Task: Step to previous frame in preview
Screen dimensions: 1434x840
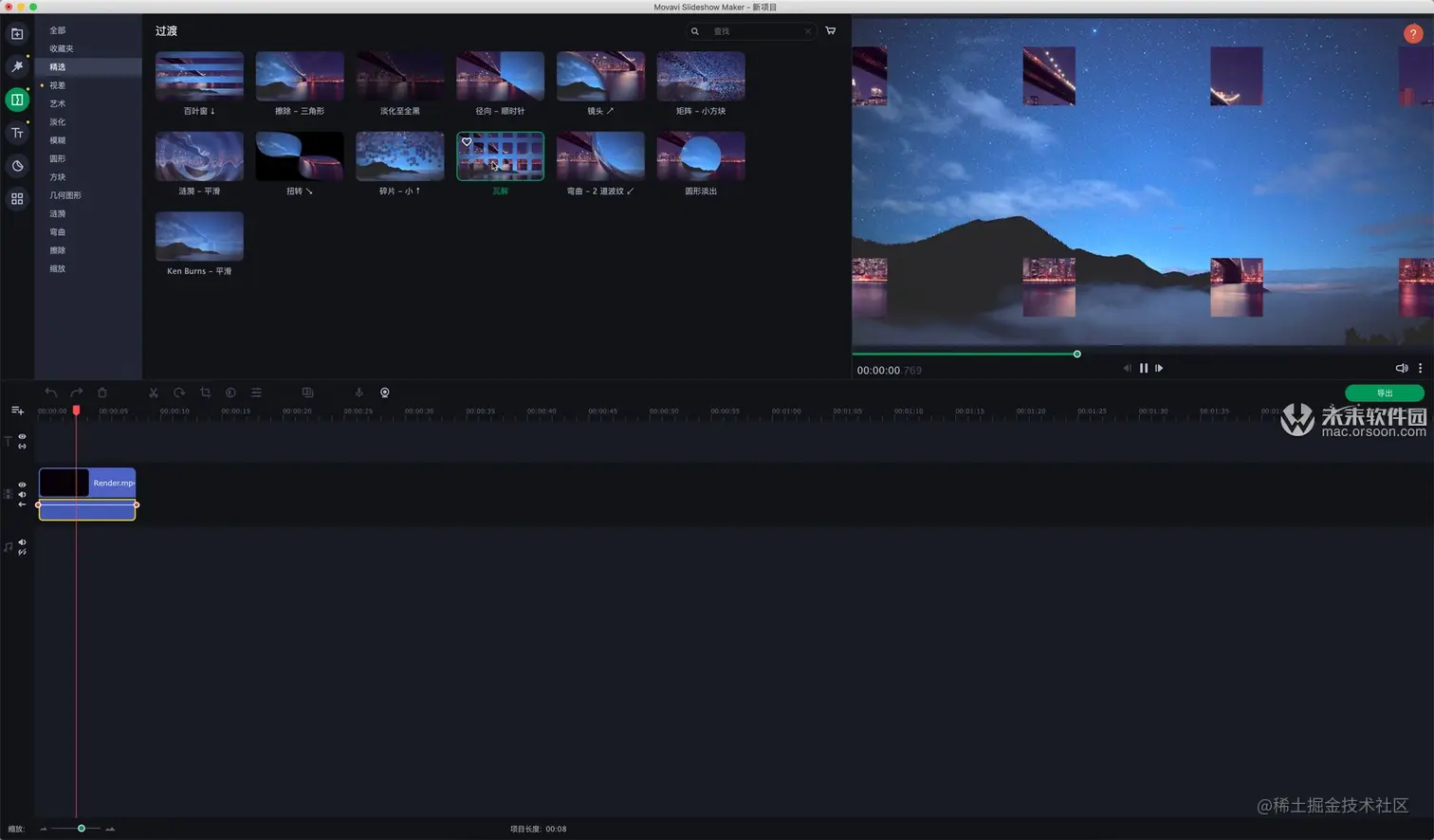Action: [1127, 368]
